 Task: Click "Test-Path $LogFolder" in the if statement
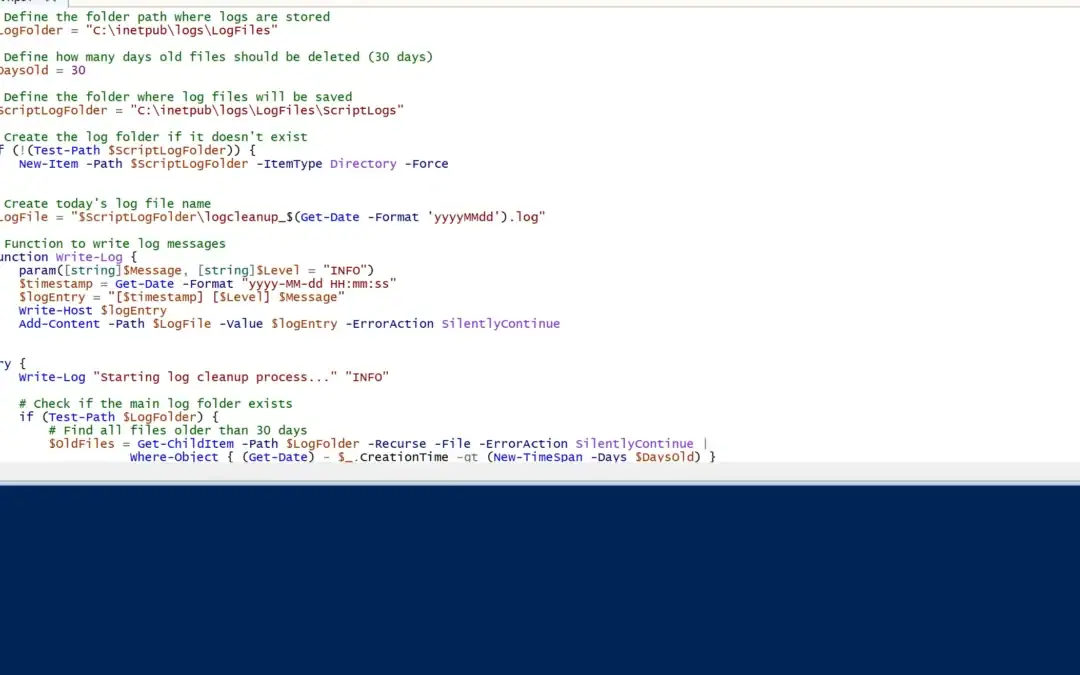(125, 417)
